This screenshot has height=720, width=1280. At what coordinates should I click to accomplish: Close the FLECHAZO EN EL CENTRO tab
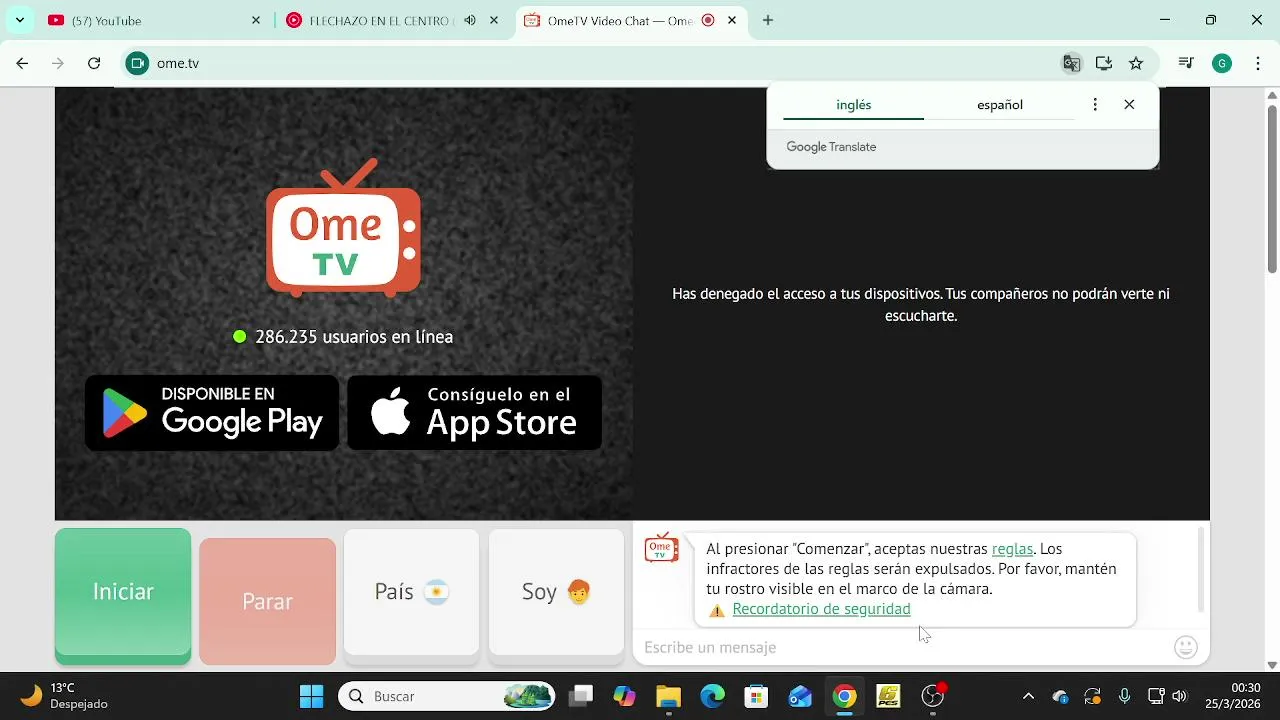[494, 20]
